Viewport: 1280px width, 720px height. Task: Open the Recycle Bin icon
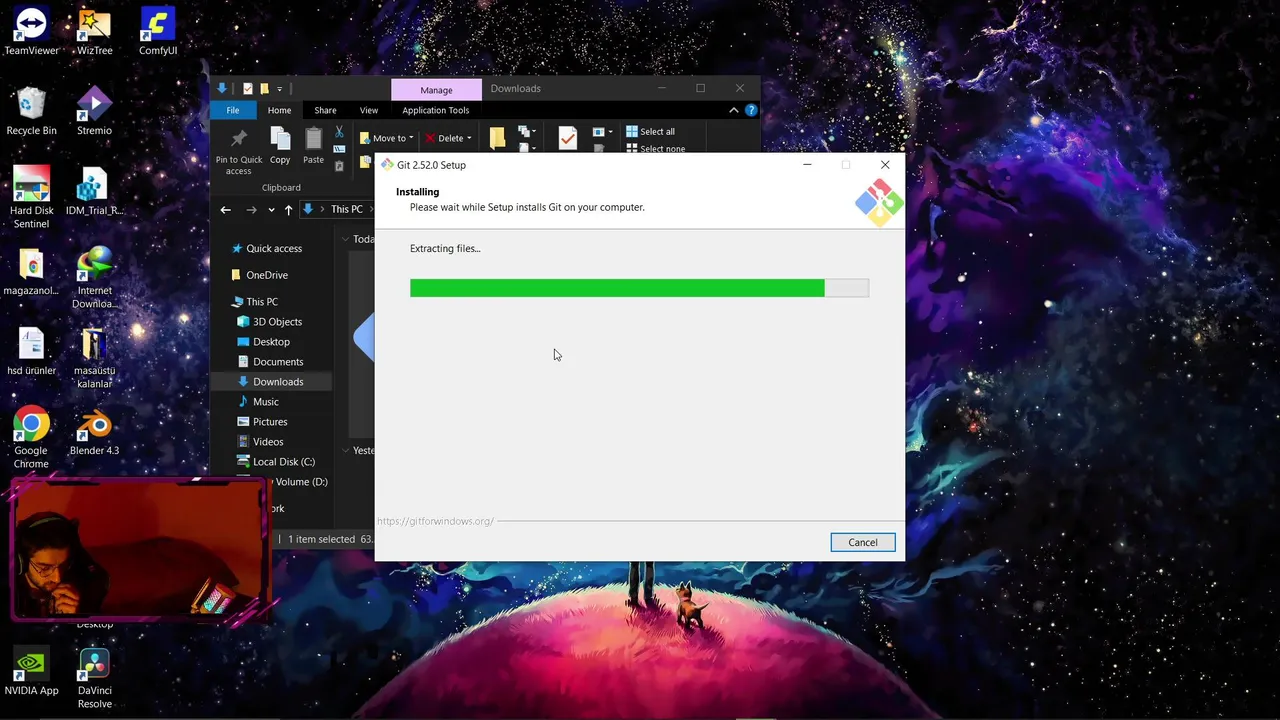click(x=31, y=111)
